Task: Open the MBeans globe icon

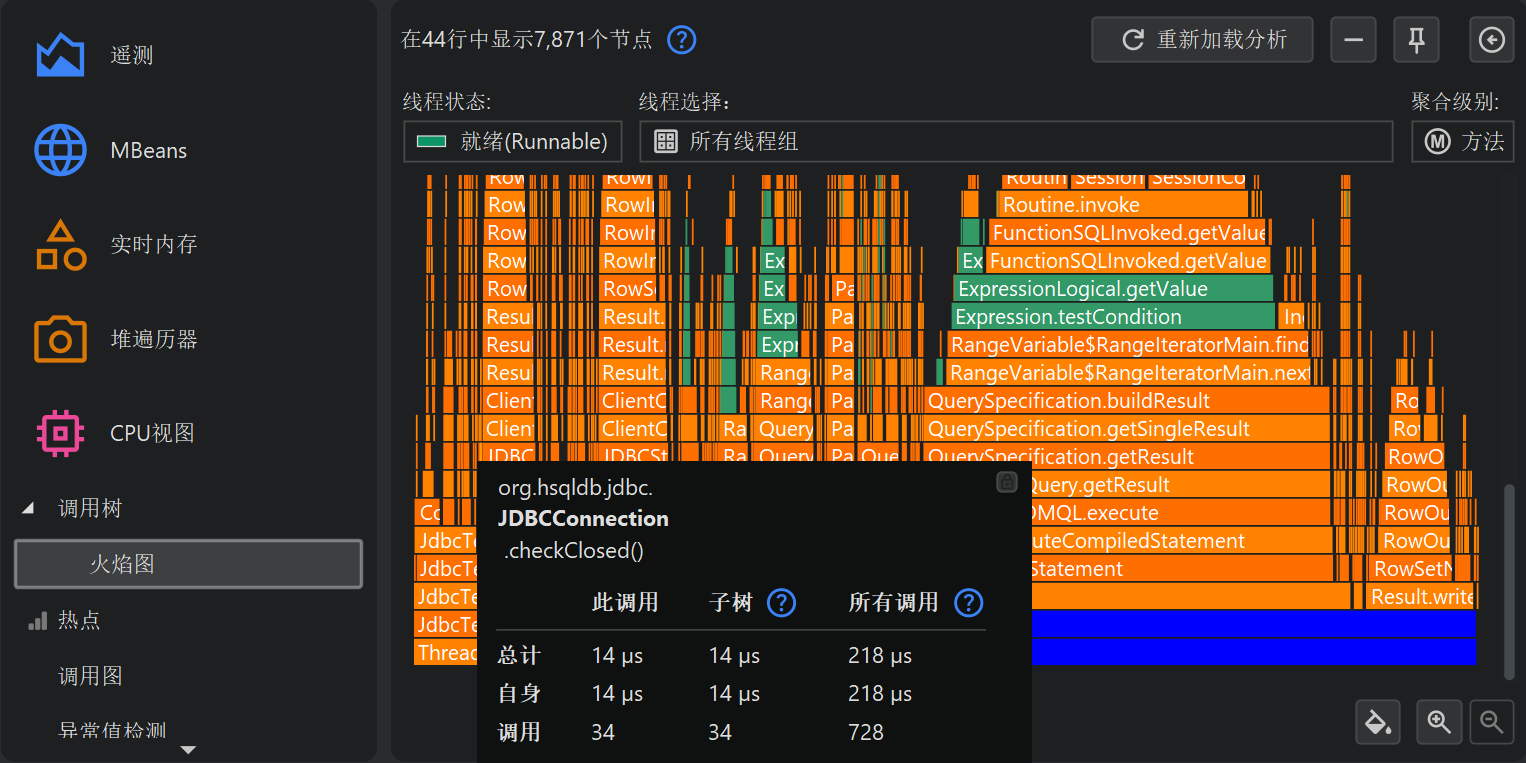Action: (61, 151)
